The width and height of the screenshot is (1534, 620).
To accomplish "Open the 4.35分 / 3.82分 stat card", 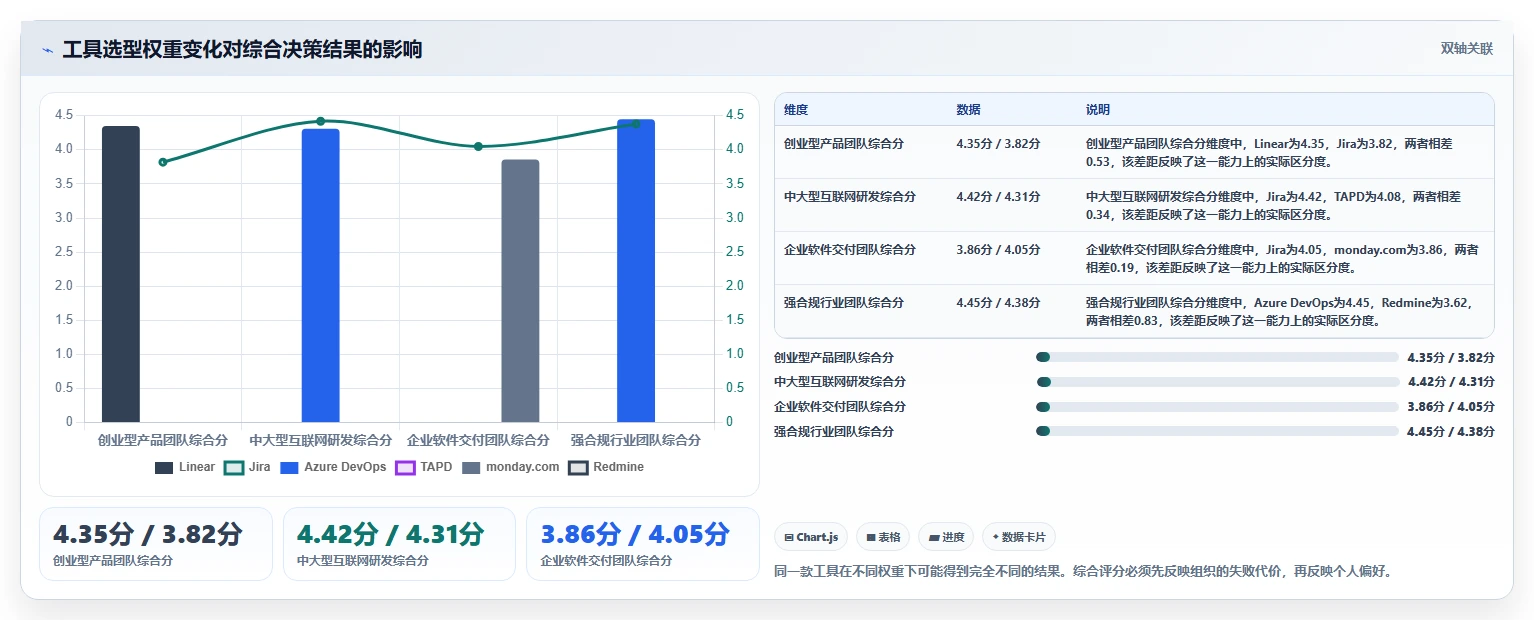I will 156,544.
